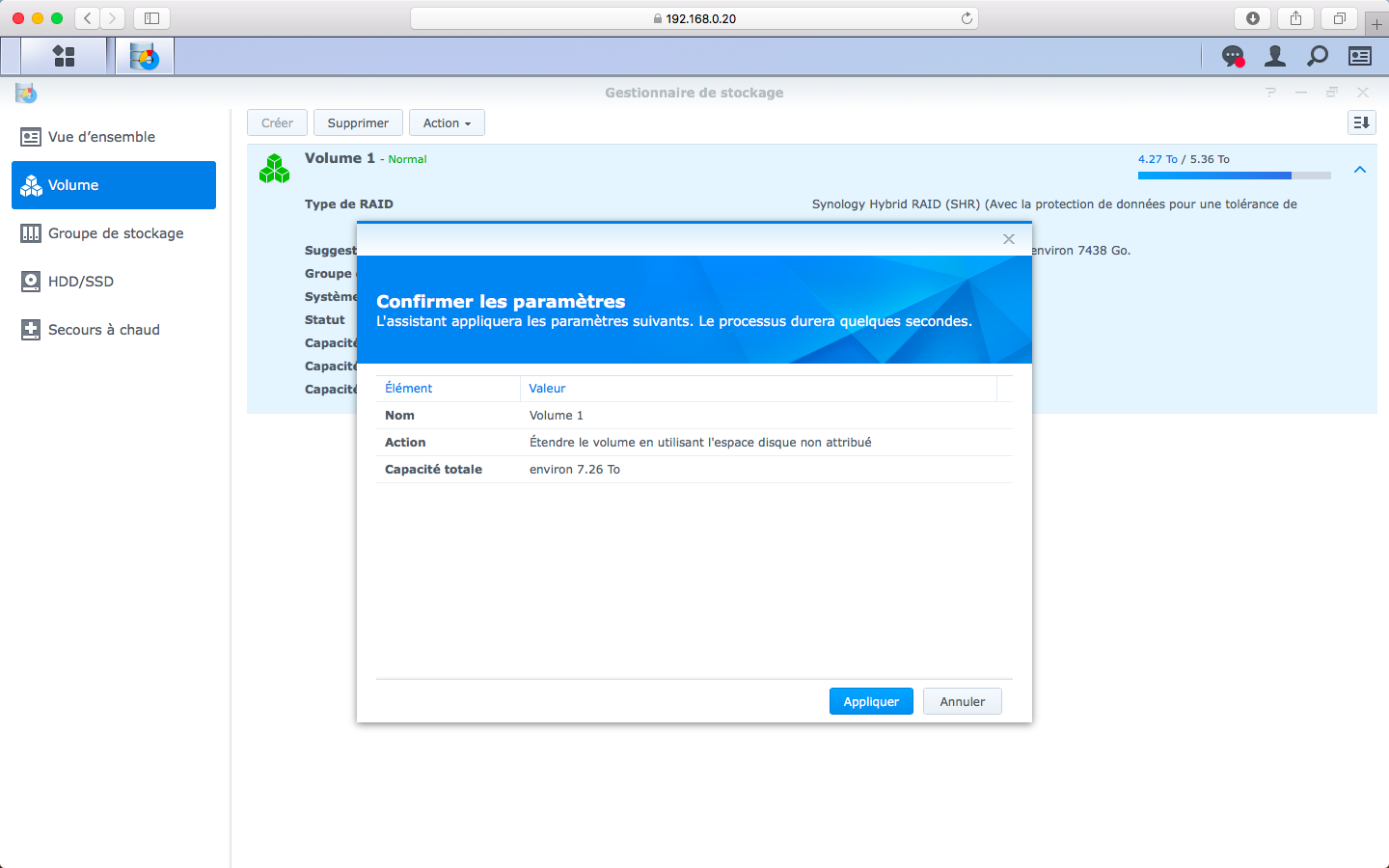
Task: Click the Supprimer button
Action: coord(358,122)
